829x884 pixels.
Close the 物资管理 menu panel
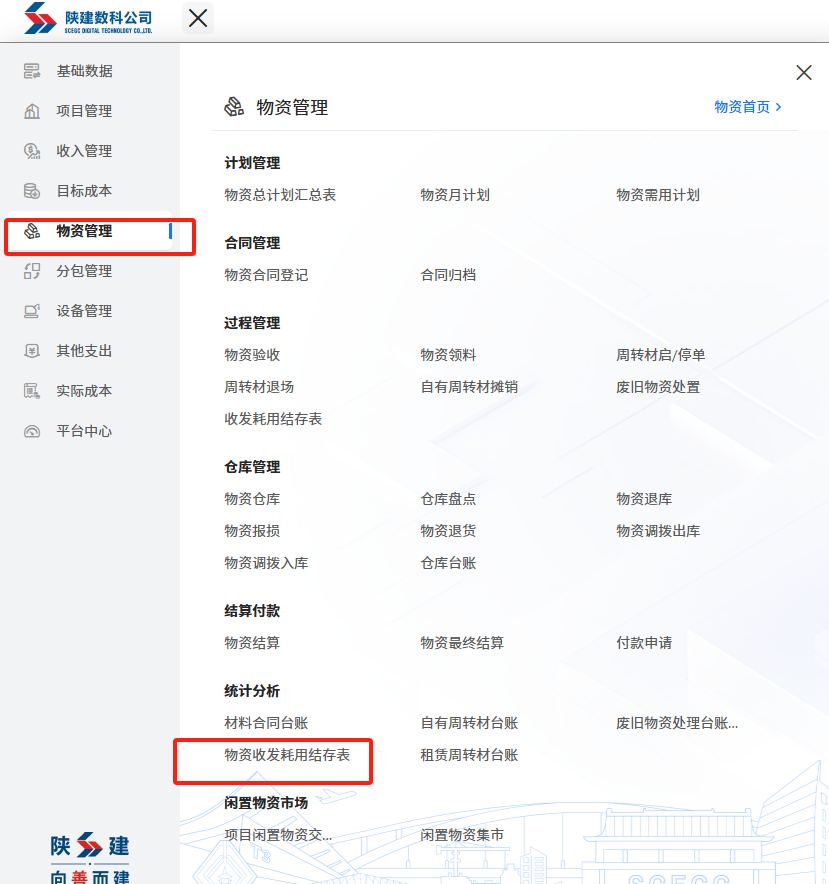click(803, 72)
